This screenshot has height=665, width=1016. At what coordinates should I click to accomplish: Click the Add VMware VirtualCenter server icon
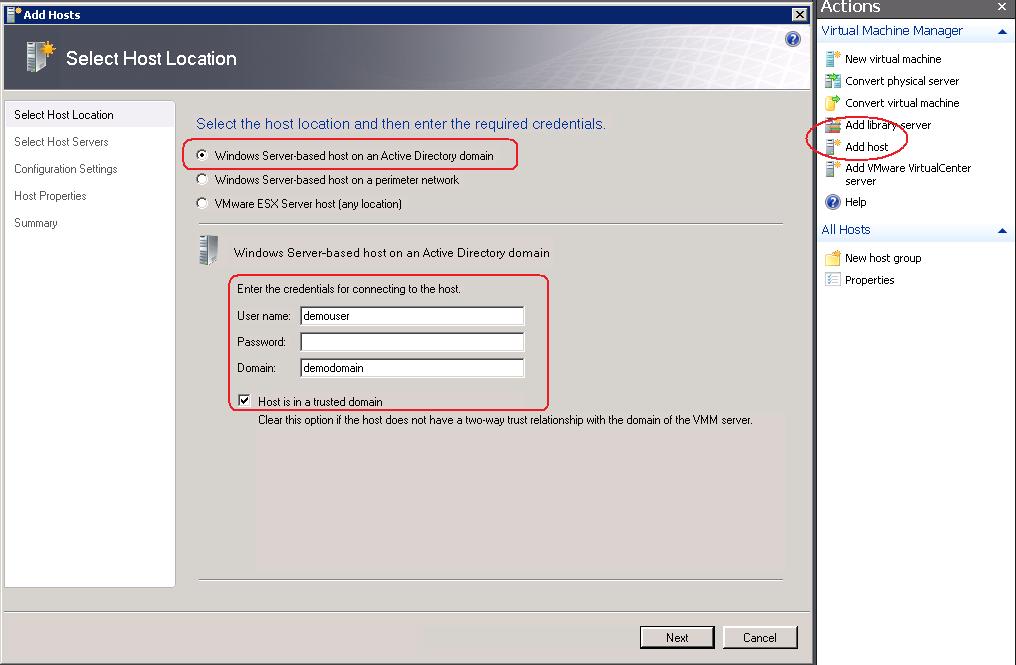[x=833, y=169]
